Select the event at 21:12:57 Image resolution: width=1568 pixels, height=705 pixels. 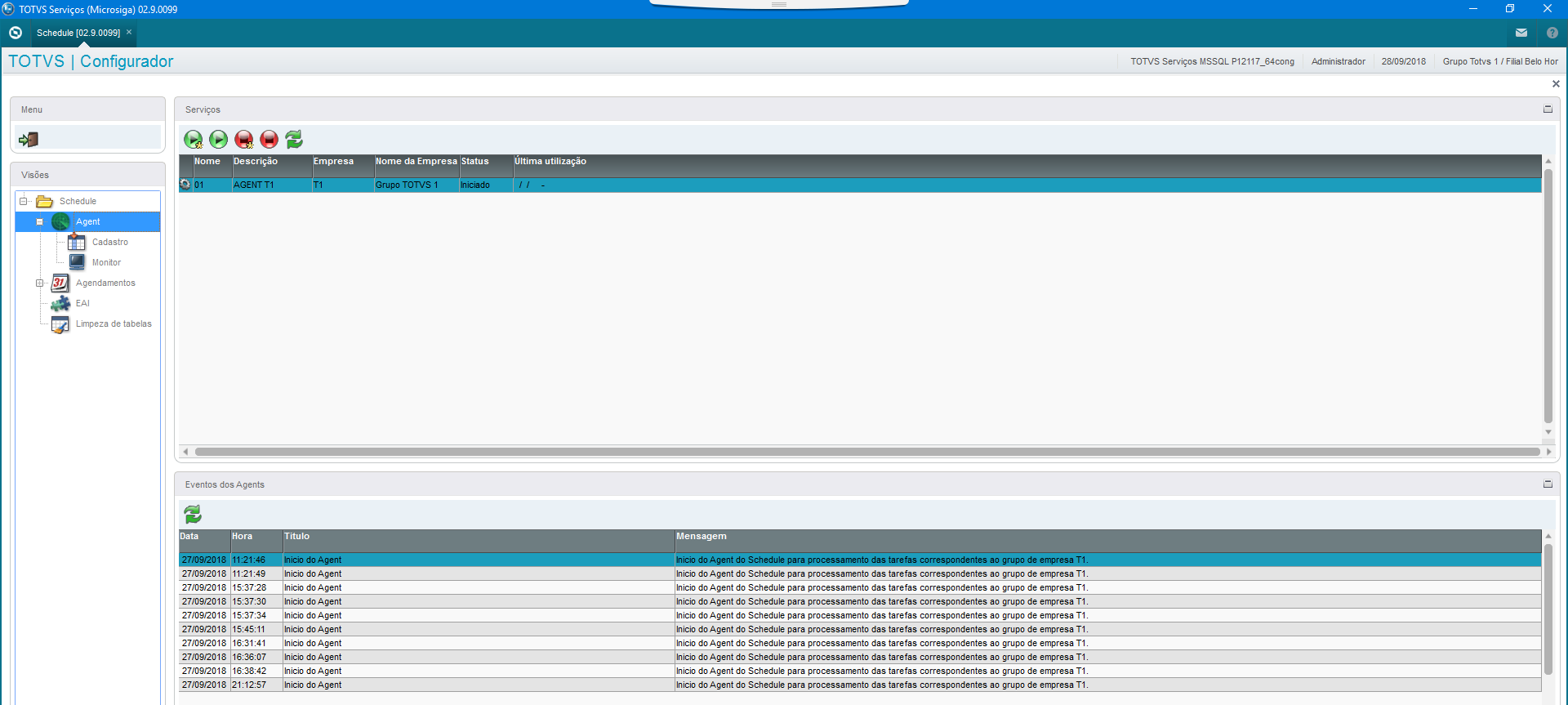(860, 685)
